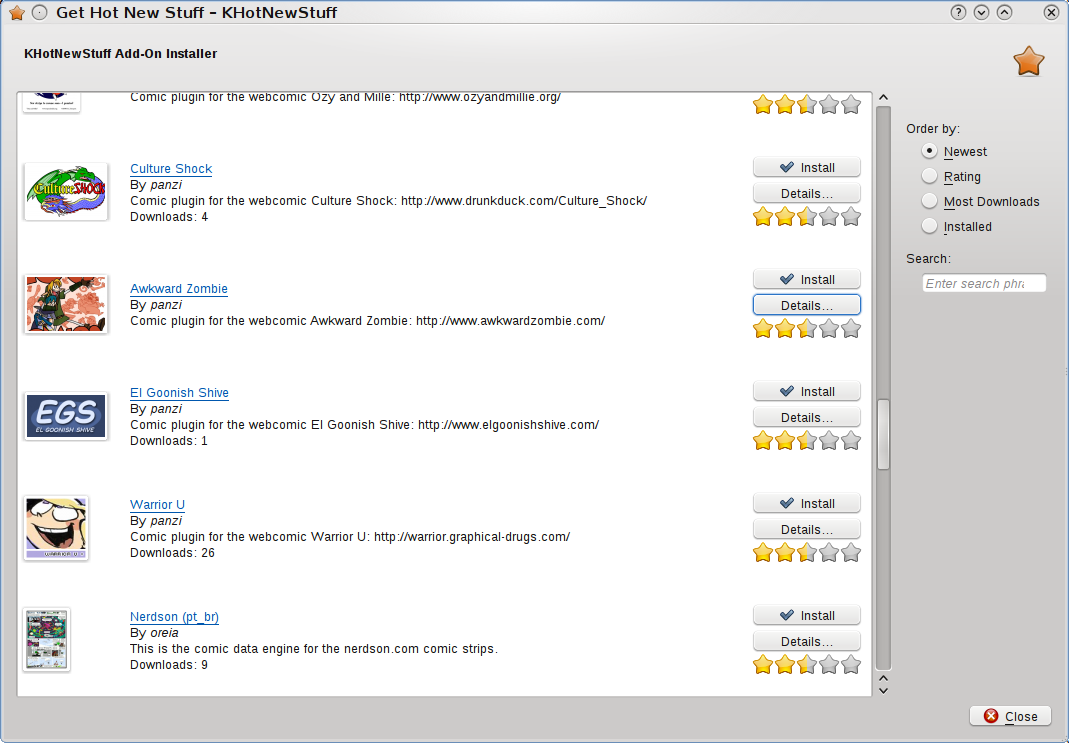Click the Warrior U description text

coord(350,537)
